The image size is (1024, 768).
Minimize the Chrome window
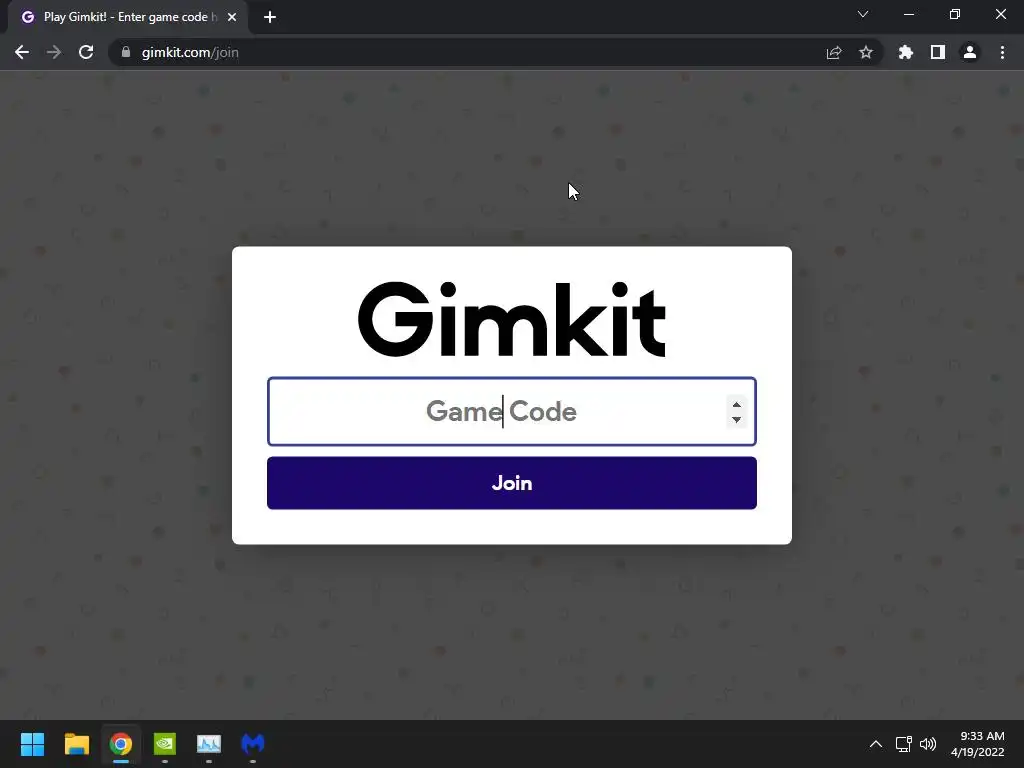[x=908, y=14]
